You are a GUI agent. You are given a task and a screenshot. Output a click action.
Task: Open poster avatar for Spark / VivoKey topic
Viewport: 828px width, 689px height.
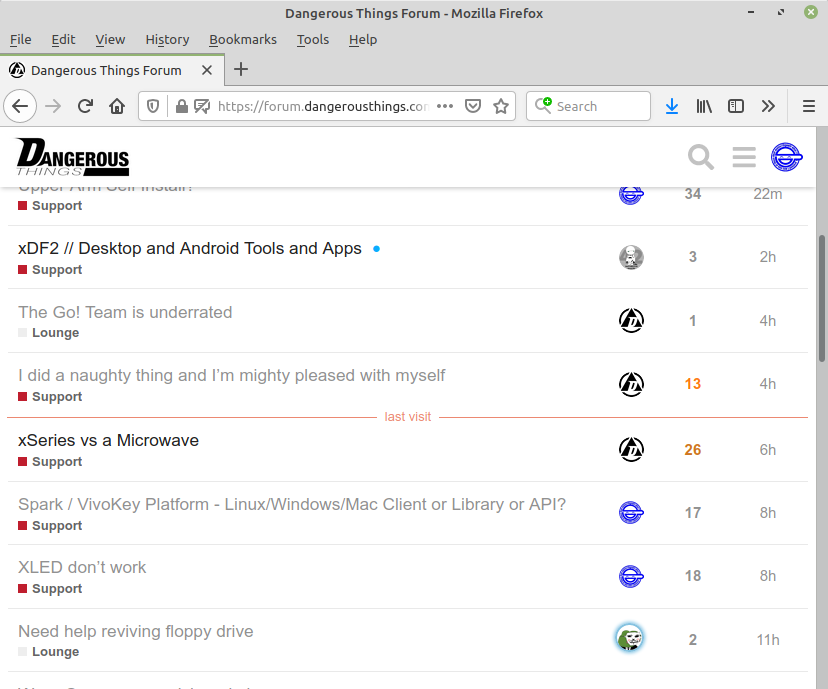tap(631, 513)
